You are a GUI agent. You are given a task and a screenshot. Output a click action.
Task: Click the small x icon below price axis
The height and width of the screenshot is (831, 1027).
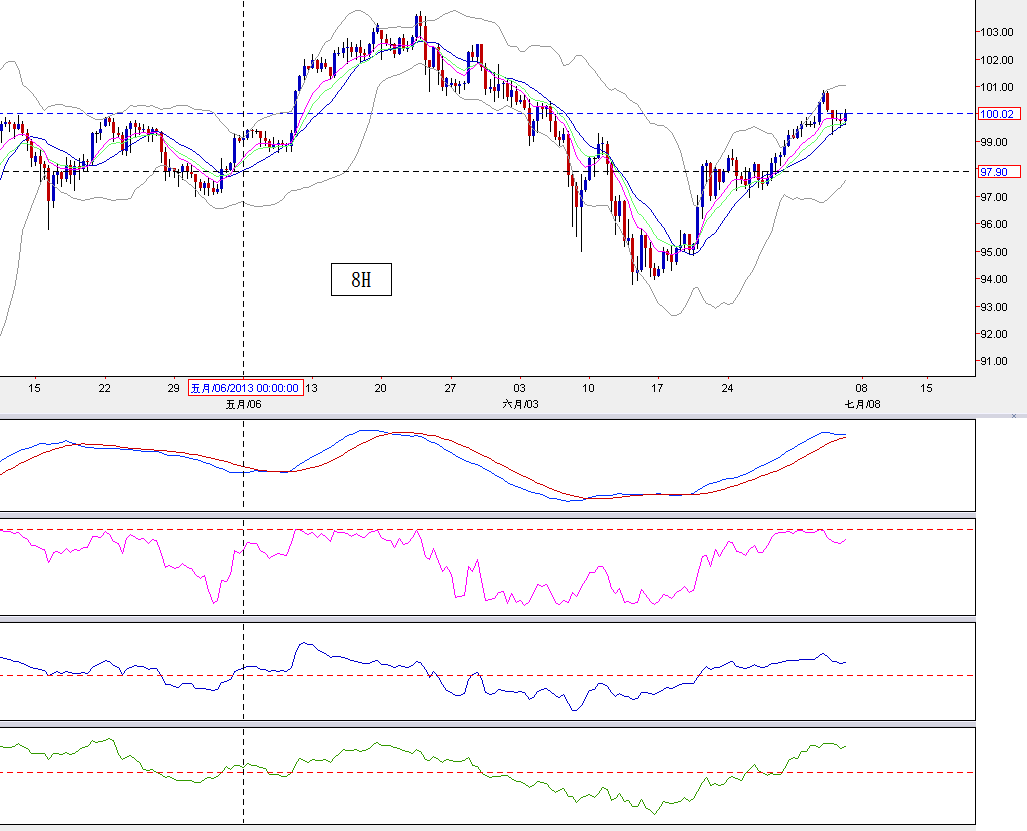pyautogui.click(x=1015, y=414)
